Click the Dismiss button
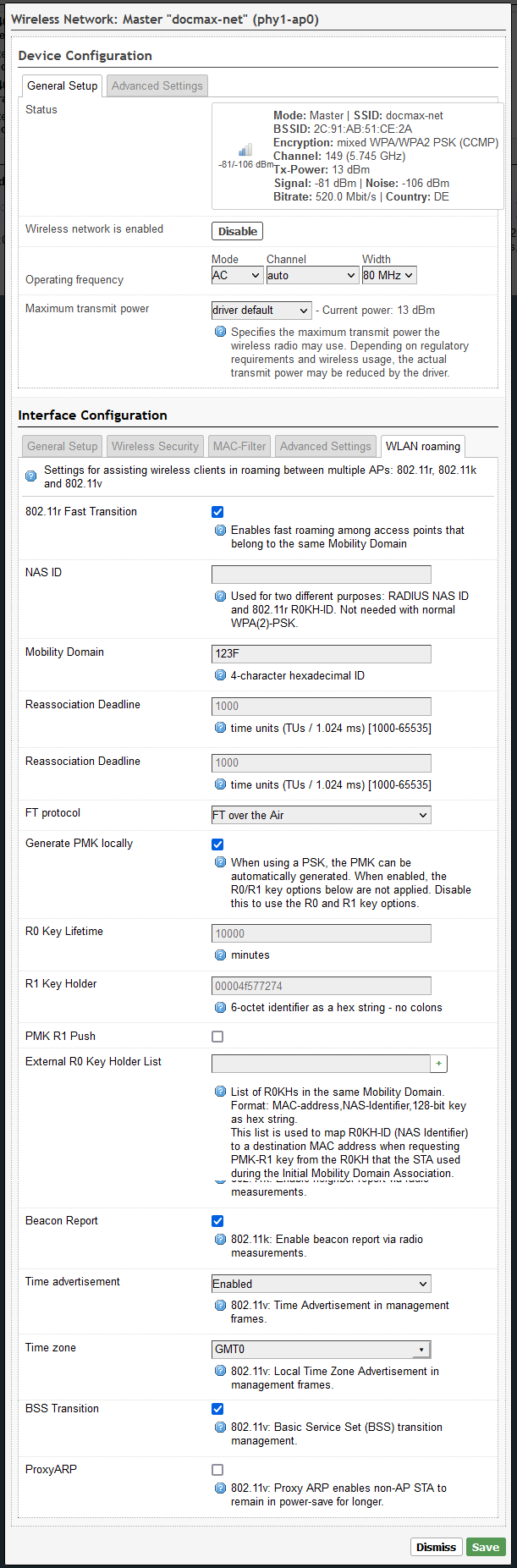 point(437,1547)
